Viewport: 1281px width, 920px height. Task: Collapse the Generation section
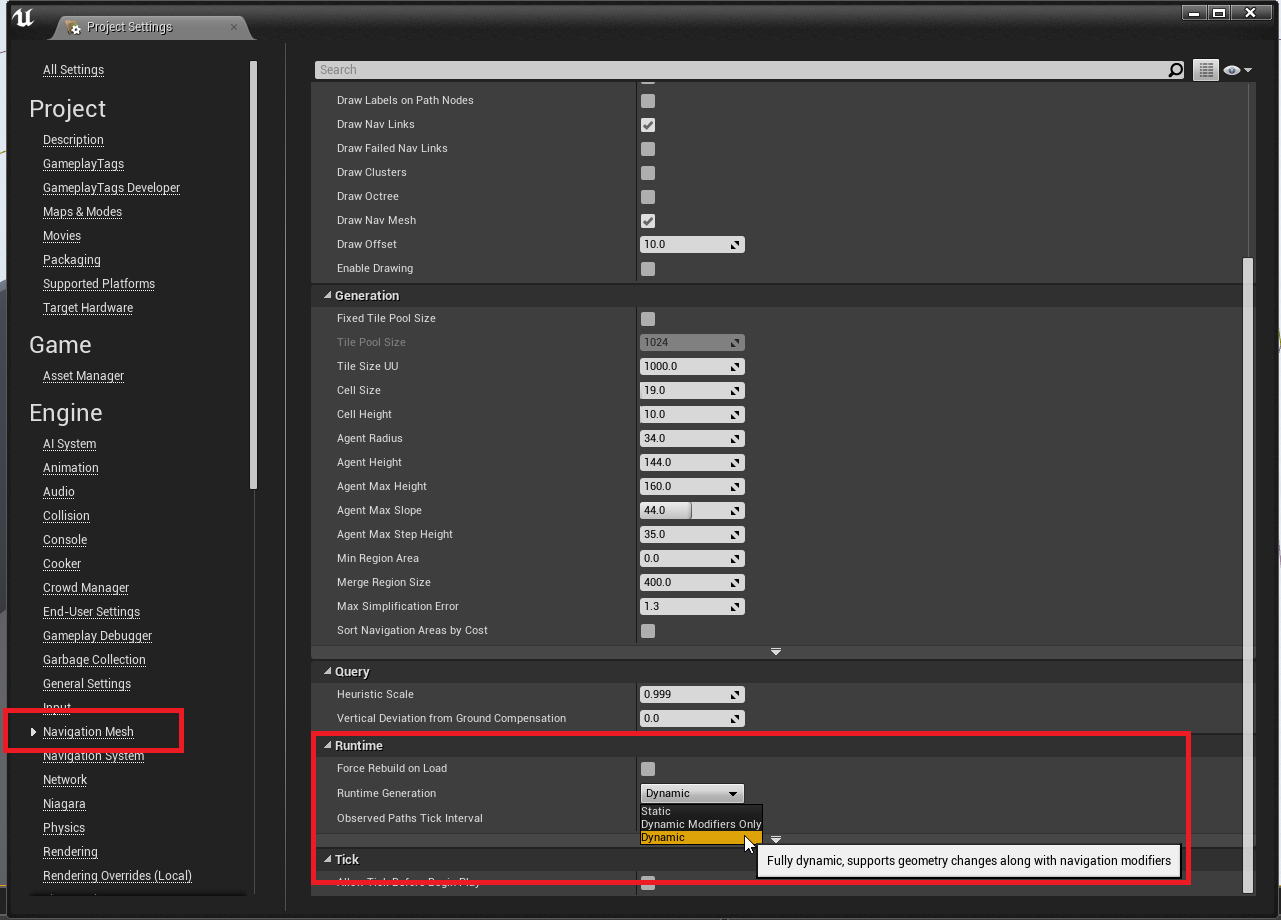tap(327, 296)
